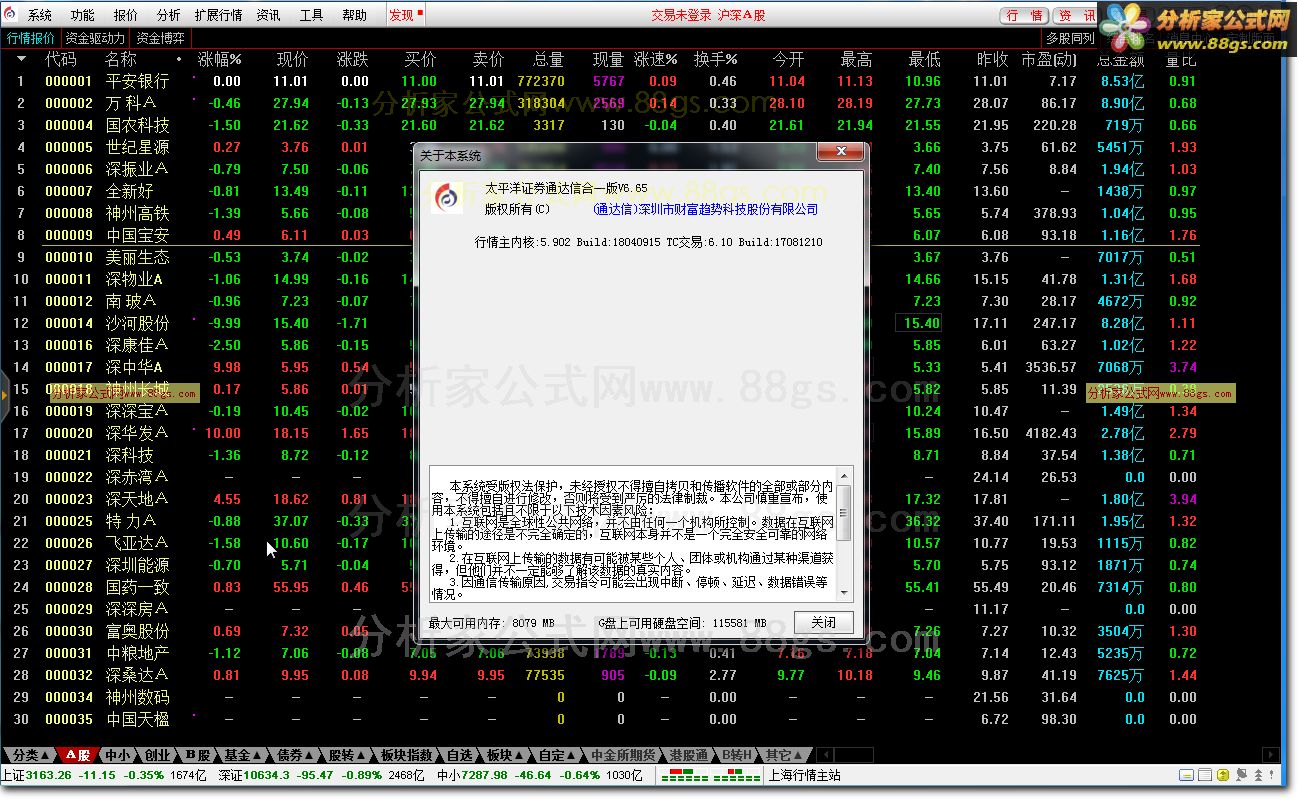
Task: Click the license text scrollbar thumb
Action: coord(844,512)
